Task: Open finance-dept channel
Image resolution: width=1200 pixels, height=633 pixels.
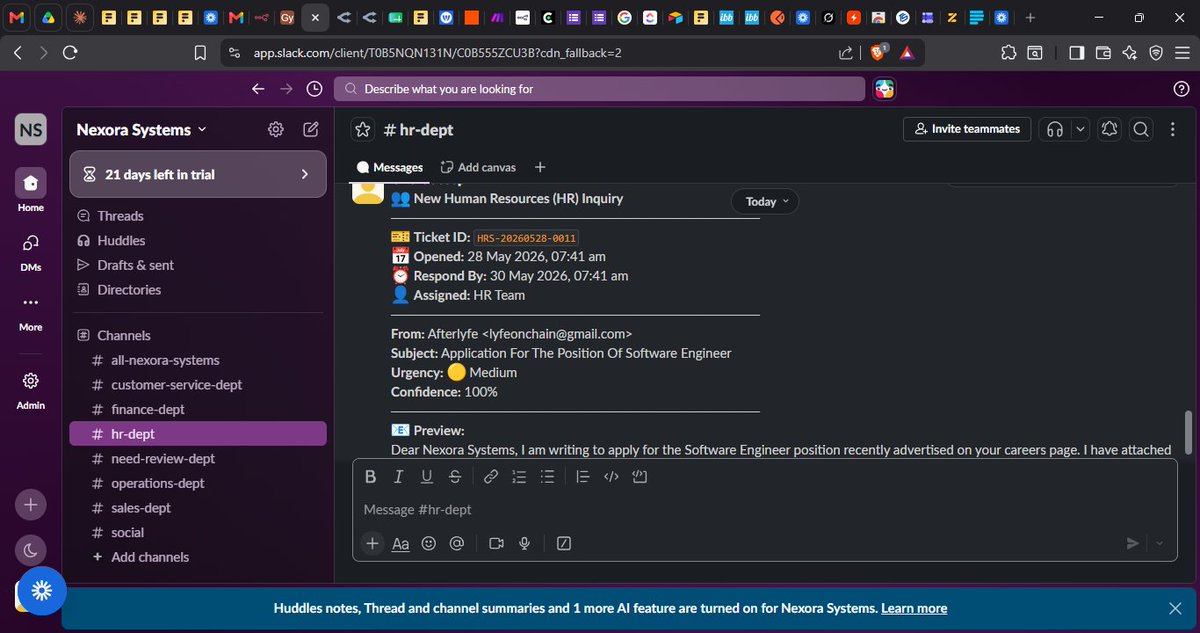Action: [x=198, y=409]
